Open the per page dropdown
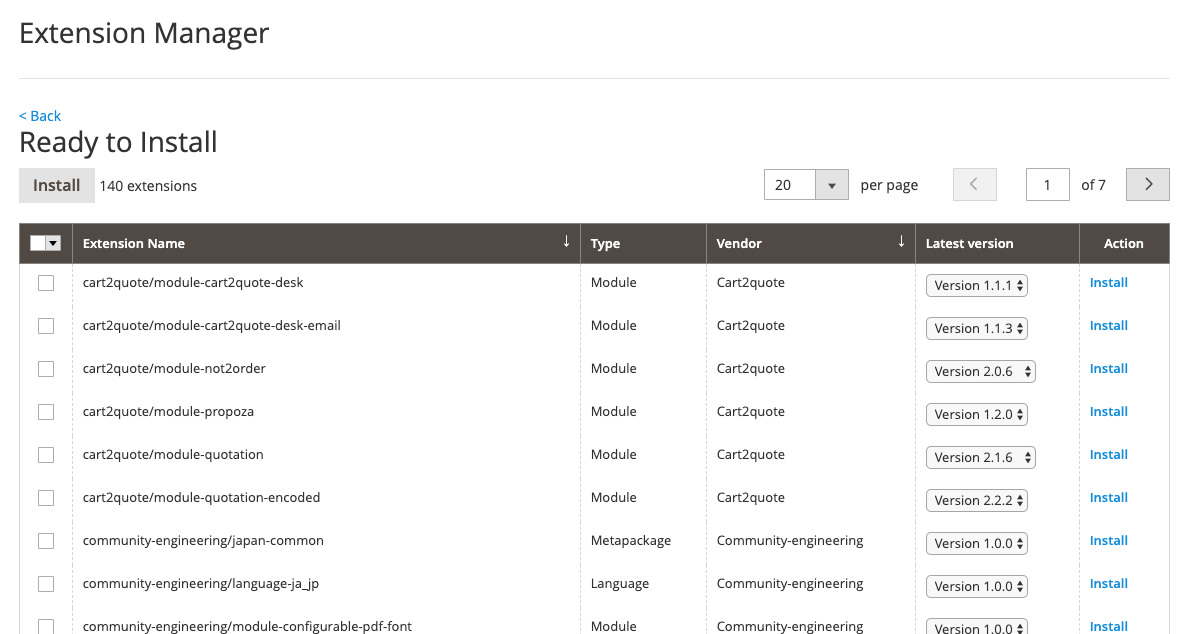1187x634 pixels. tap(831, 184)
